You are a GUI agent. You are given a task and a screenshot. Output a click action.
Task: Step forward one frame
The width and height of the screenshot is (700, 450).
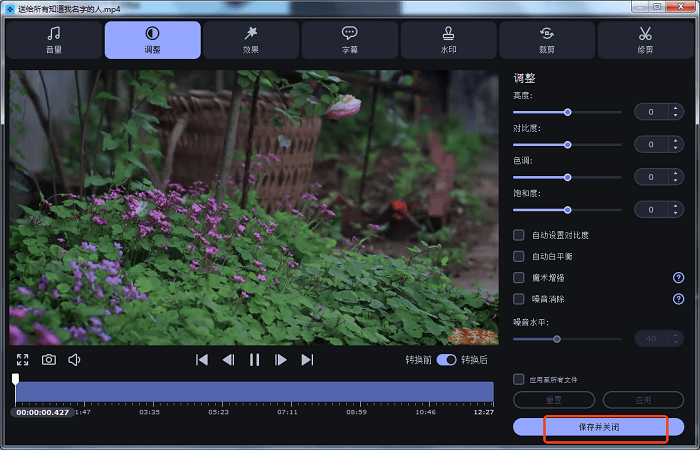click(x=280, y=360)
